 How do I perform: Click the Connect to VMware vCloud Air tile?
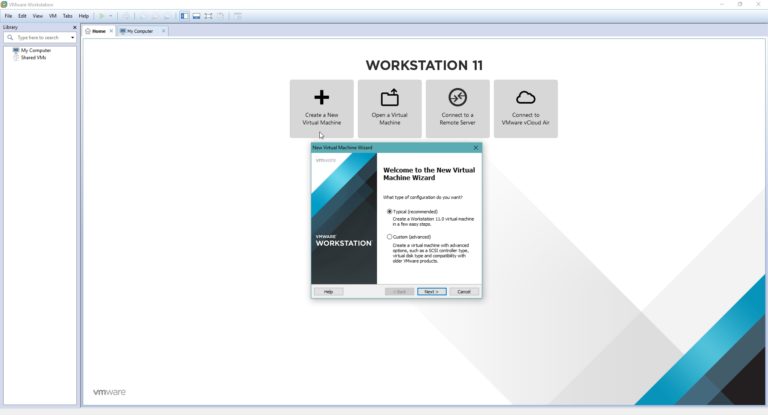526,109
